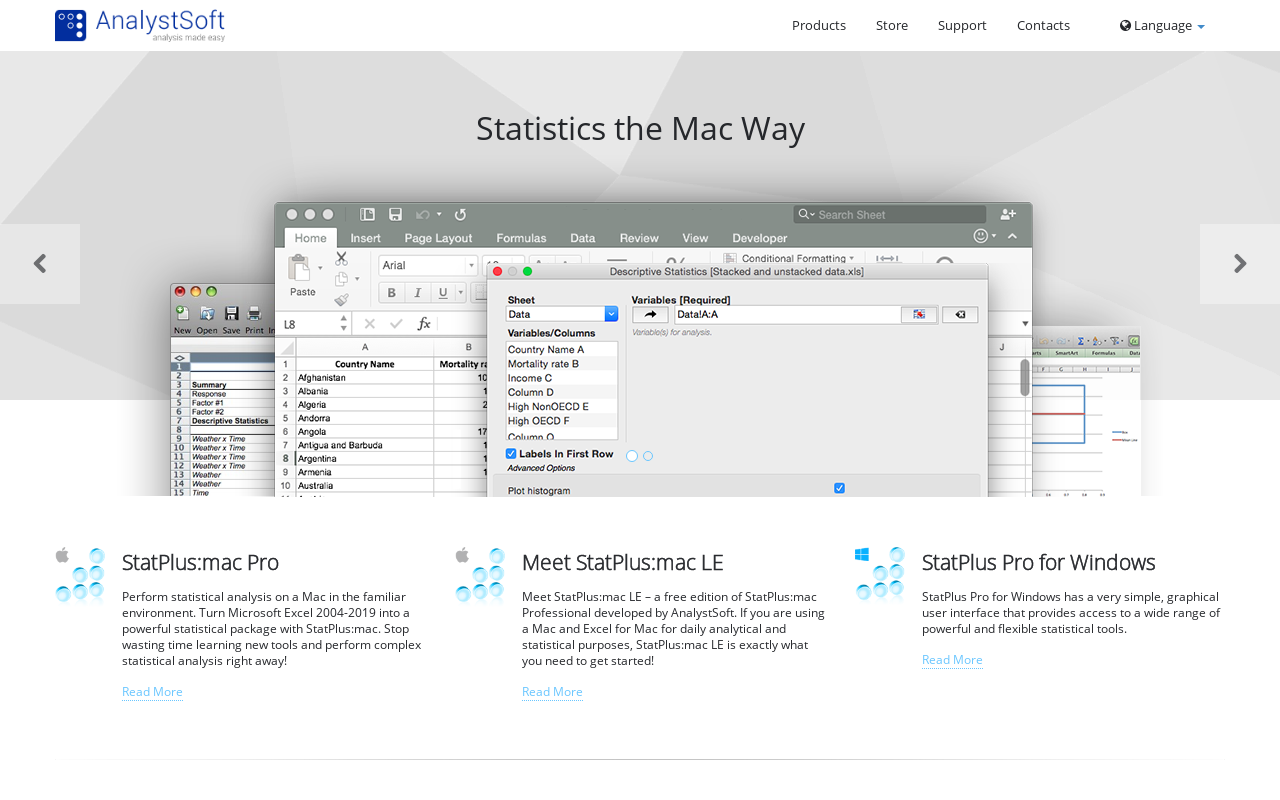
Task: Go to the previous carousel slide
Action: coord(40,264)
